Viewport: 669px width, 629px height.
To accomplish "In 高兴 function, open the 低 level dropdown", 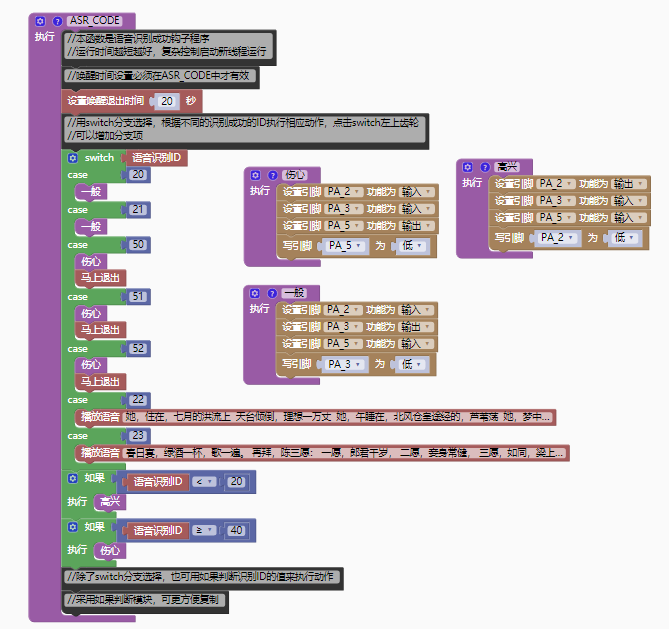I will 624,238.
